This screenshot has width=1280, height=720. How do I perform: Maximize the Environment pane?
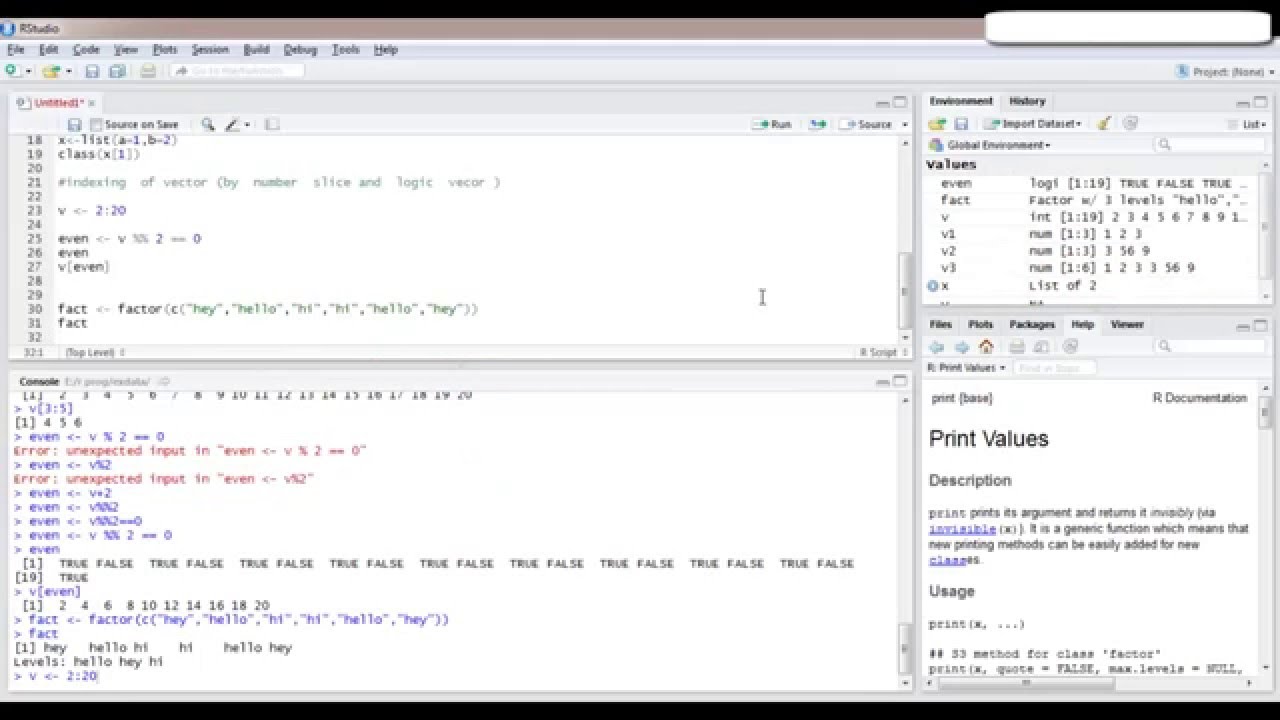(x=1260, y=102)
